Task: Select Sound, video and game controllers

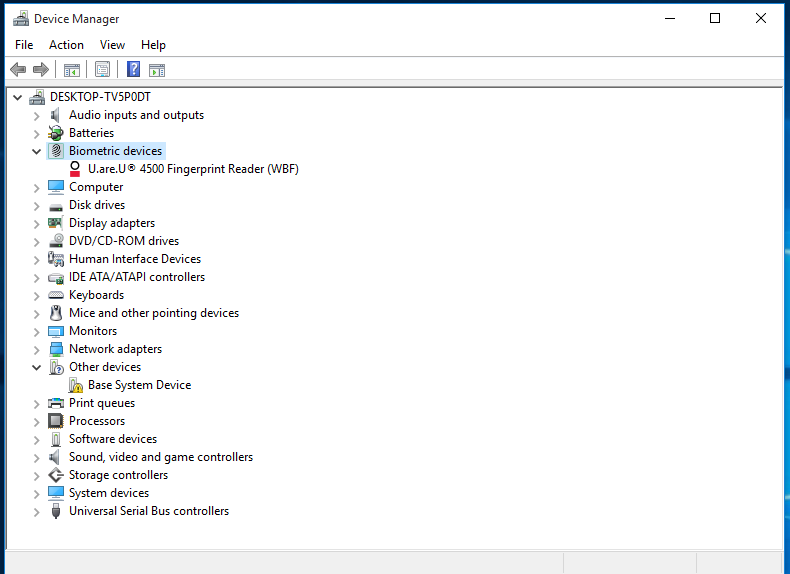Action: 160,457
